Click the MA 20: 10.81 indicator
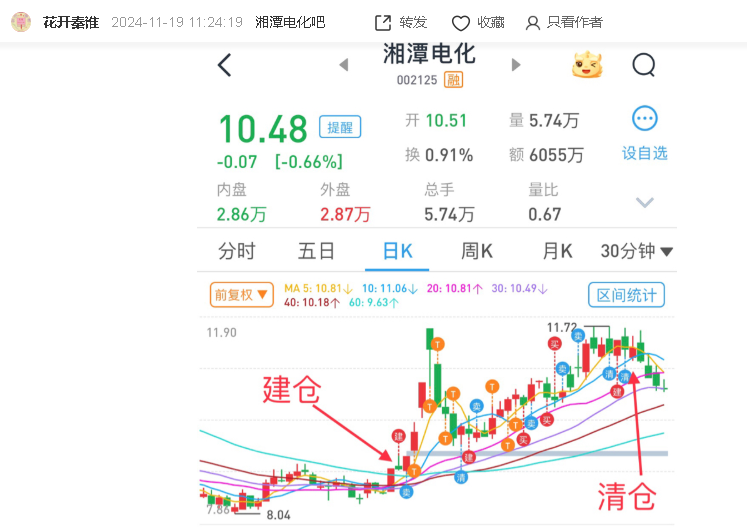The width and height of the screenshot is (747, 527). coord(454,289)
